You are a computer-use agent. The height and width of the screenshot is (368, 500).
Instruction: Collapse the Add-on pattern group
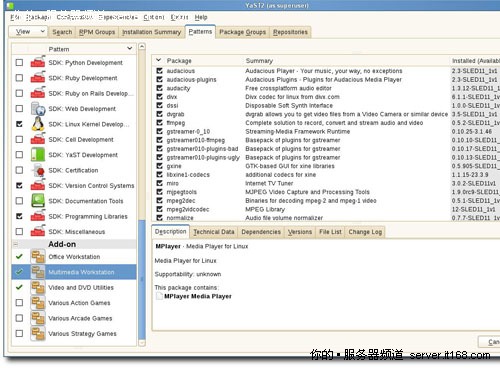15,244
